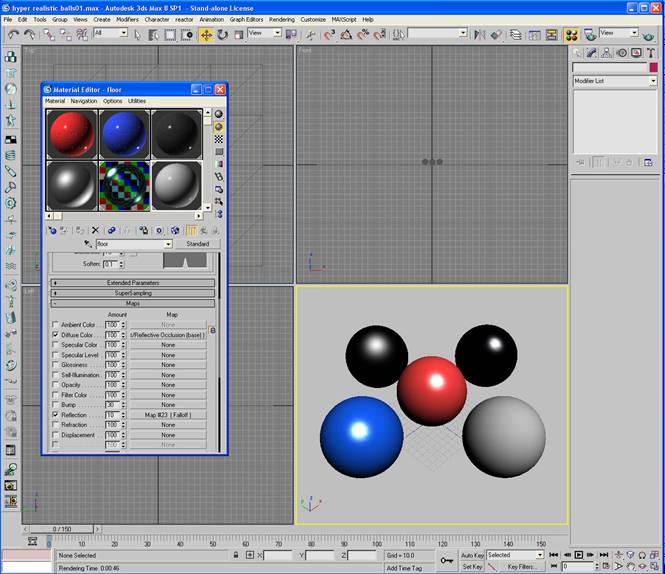
Task: Disable the Reflection map checkbox
Action: [x=55, y=415]
